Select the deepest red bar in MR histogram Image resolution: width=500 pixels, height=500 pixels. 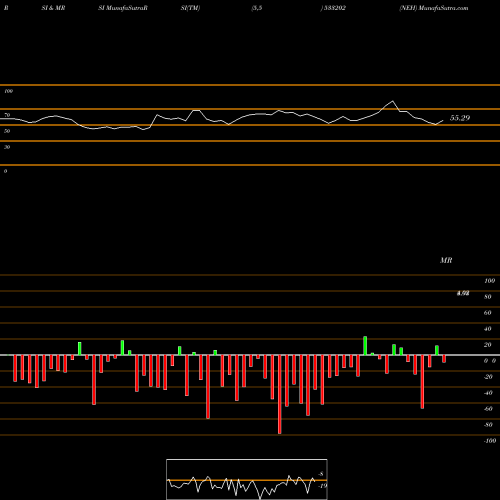pos(280,394)
